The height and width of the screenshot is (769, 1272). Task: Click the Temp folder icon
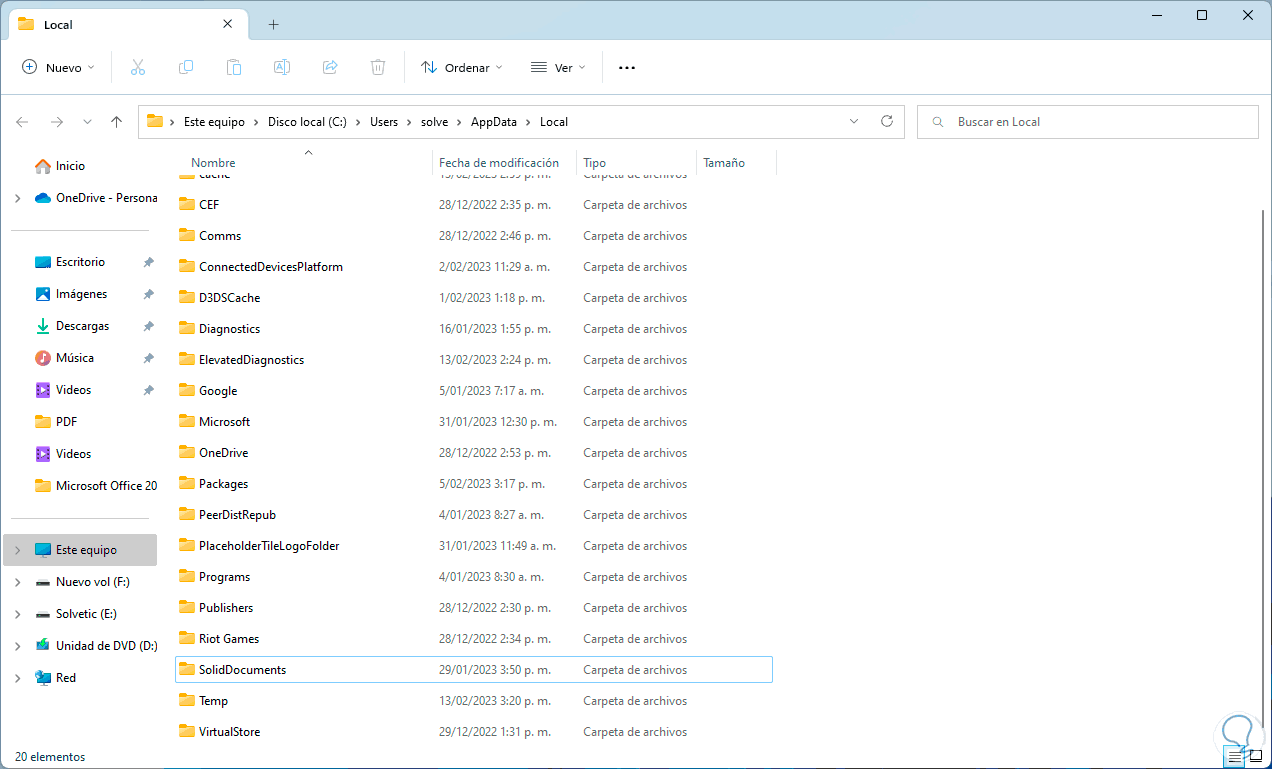click(186, 700)
